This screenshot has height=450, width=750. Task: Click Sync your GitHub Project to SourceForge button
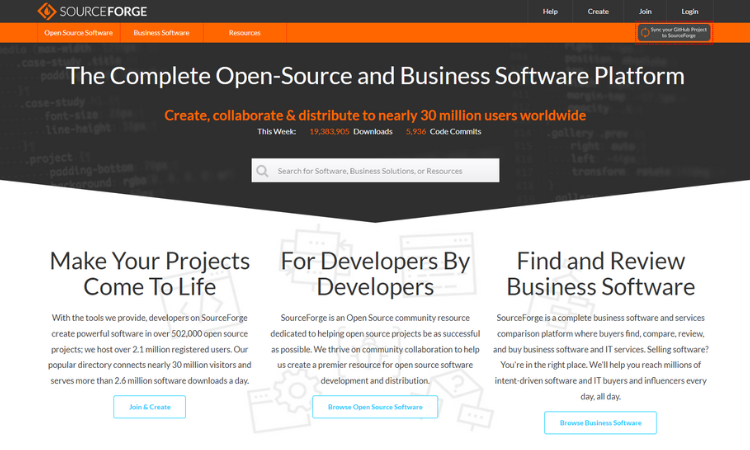click(674, 33)
